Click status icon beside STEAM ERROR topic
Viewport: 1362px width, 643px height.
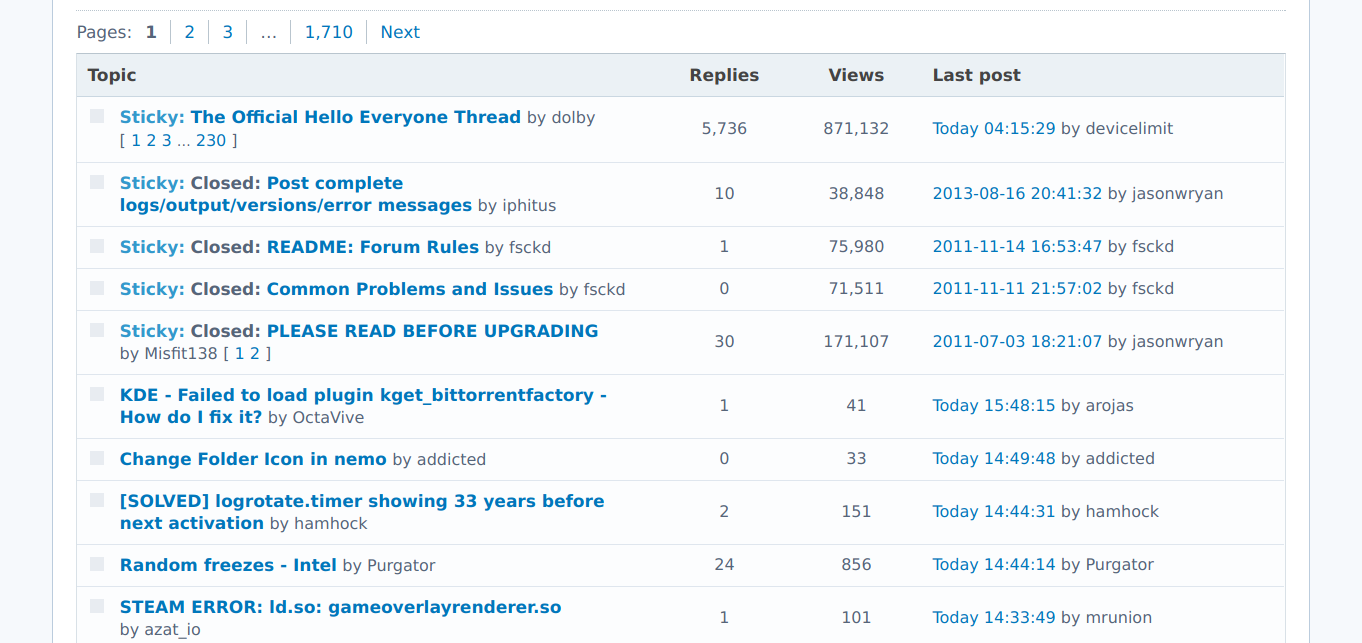coord(97,606)
